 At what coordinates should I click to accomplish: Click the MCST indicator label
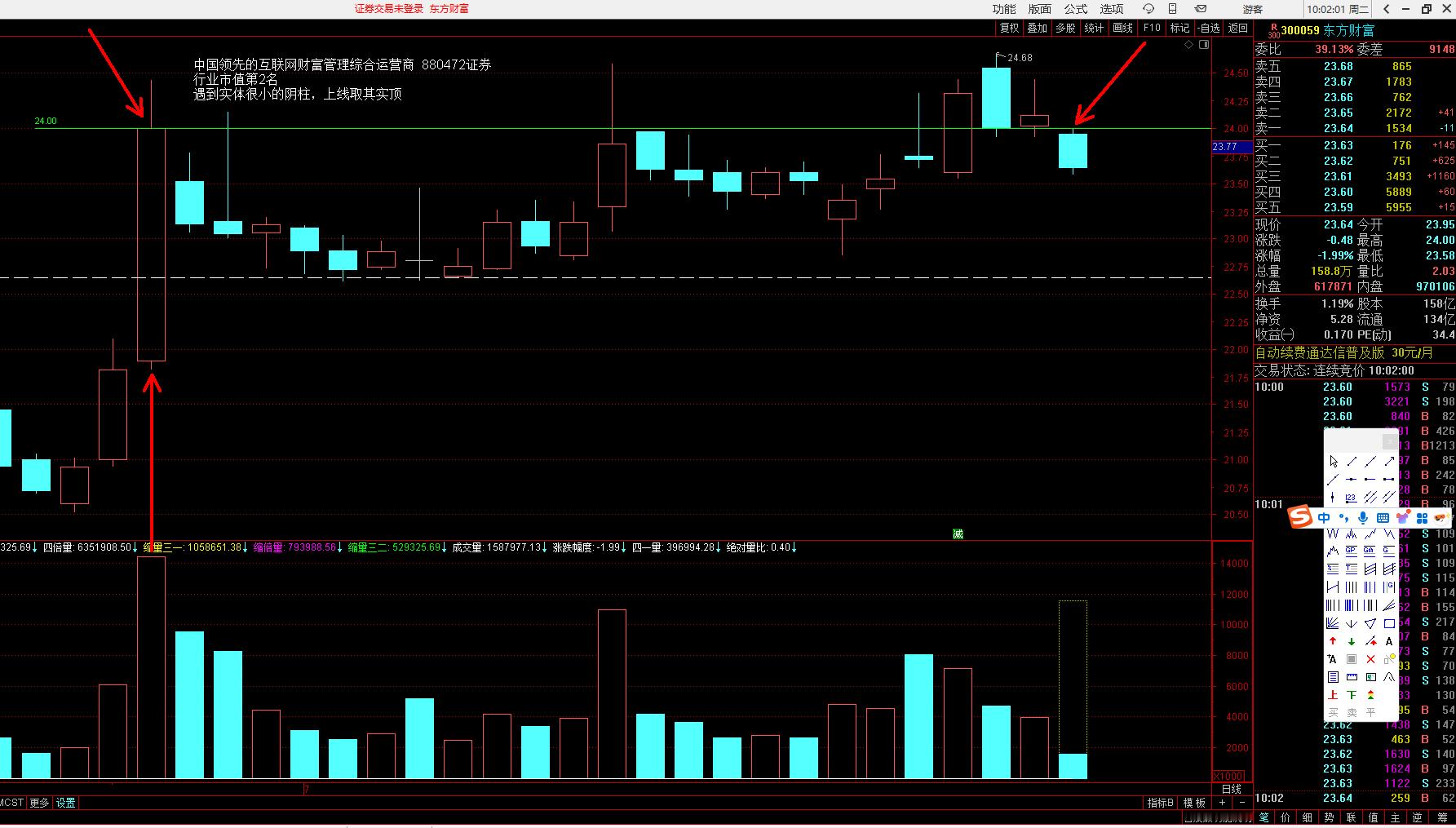(x=12, y=803)
